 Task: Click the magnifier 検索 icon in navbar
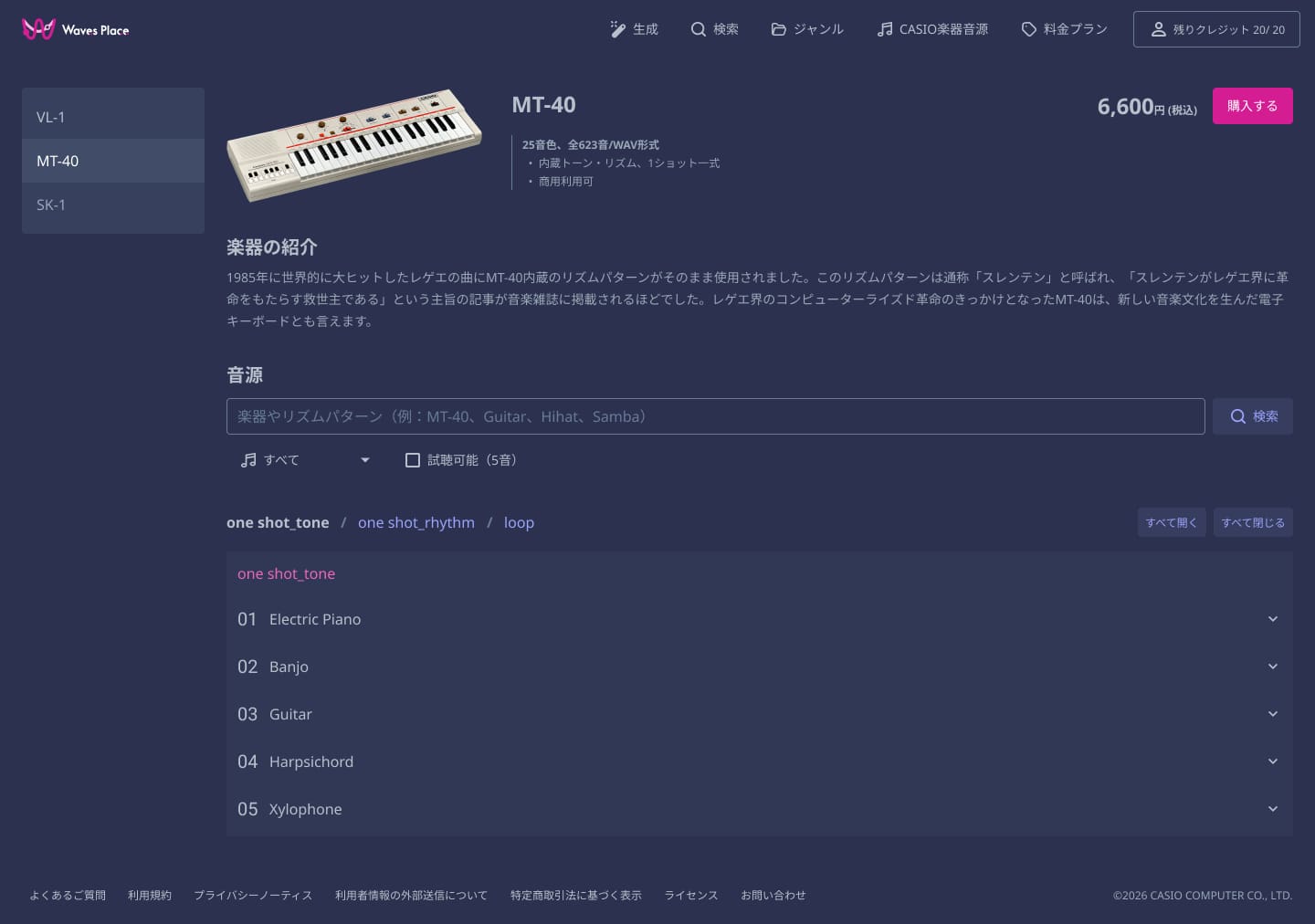point(699,29)
